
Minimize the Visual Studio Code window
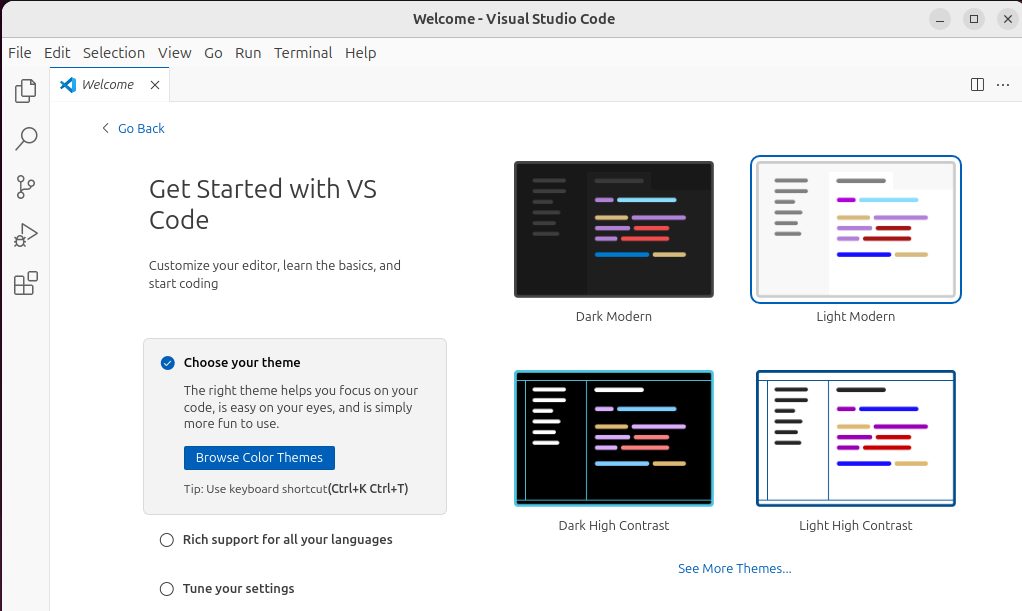click(940, 19)
